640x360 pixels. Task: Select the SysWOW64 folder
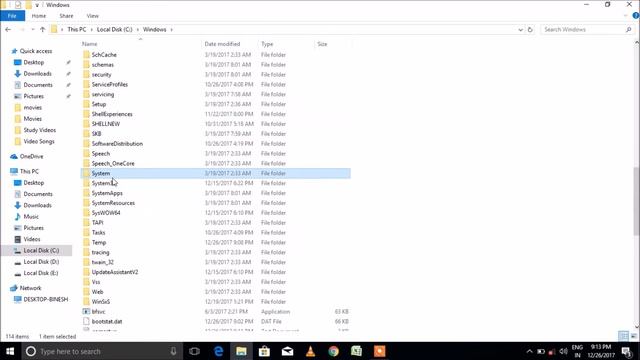pos(106,213)
